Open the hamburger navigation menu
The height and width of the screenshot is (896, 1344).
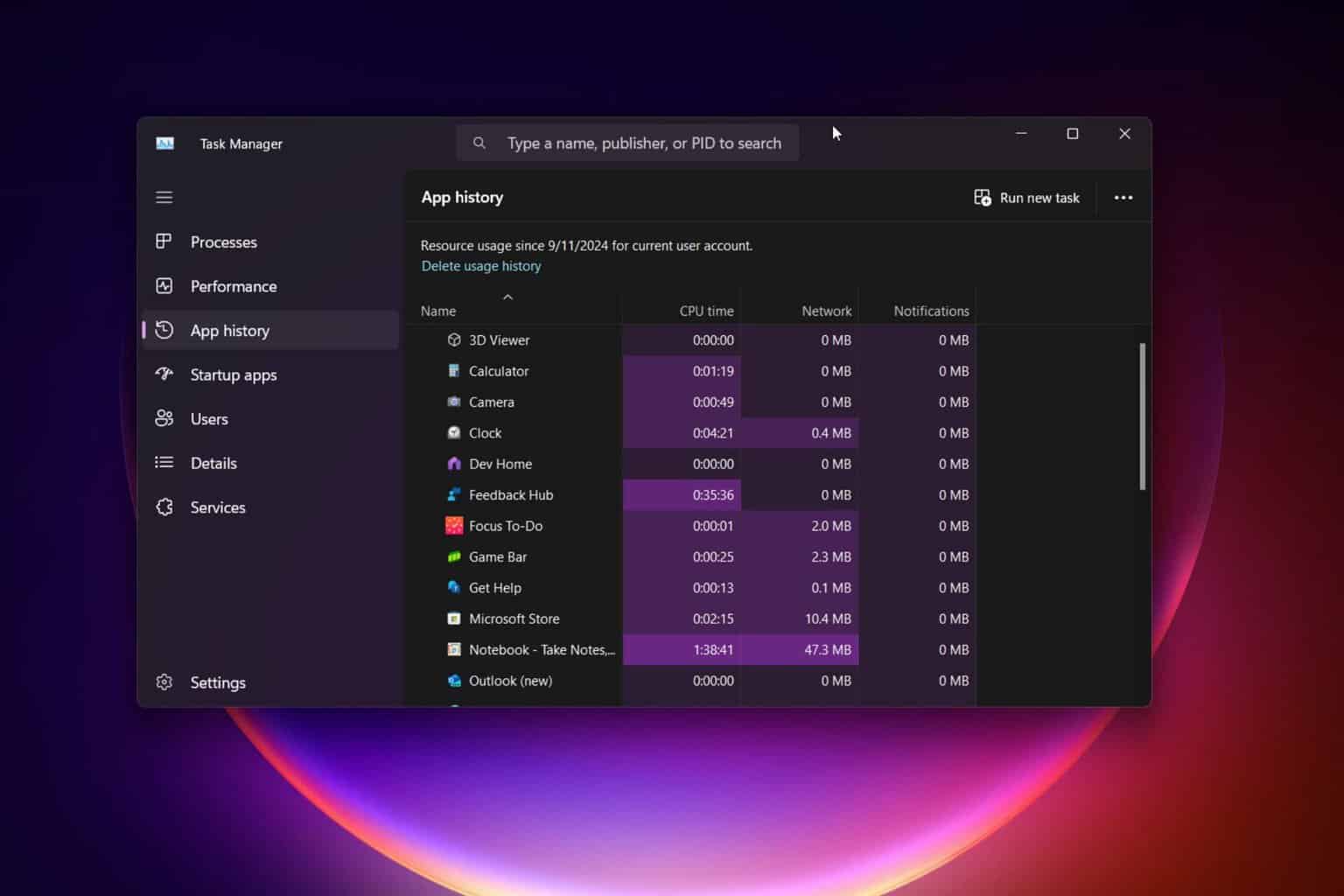click(x=164, y=197)
